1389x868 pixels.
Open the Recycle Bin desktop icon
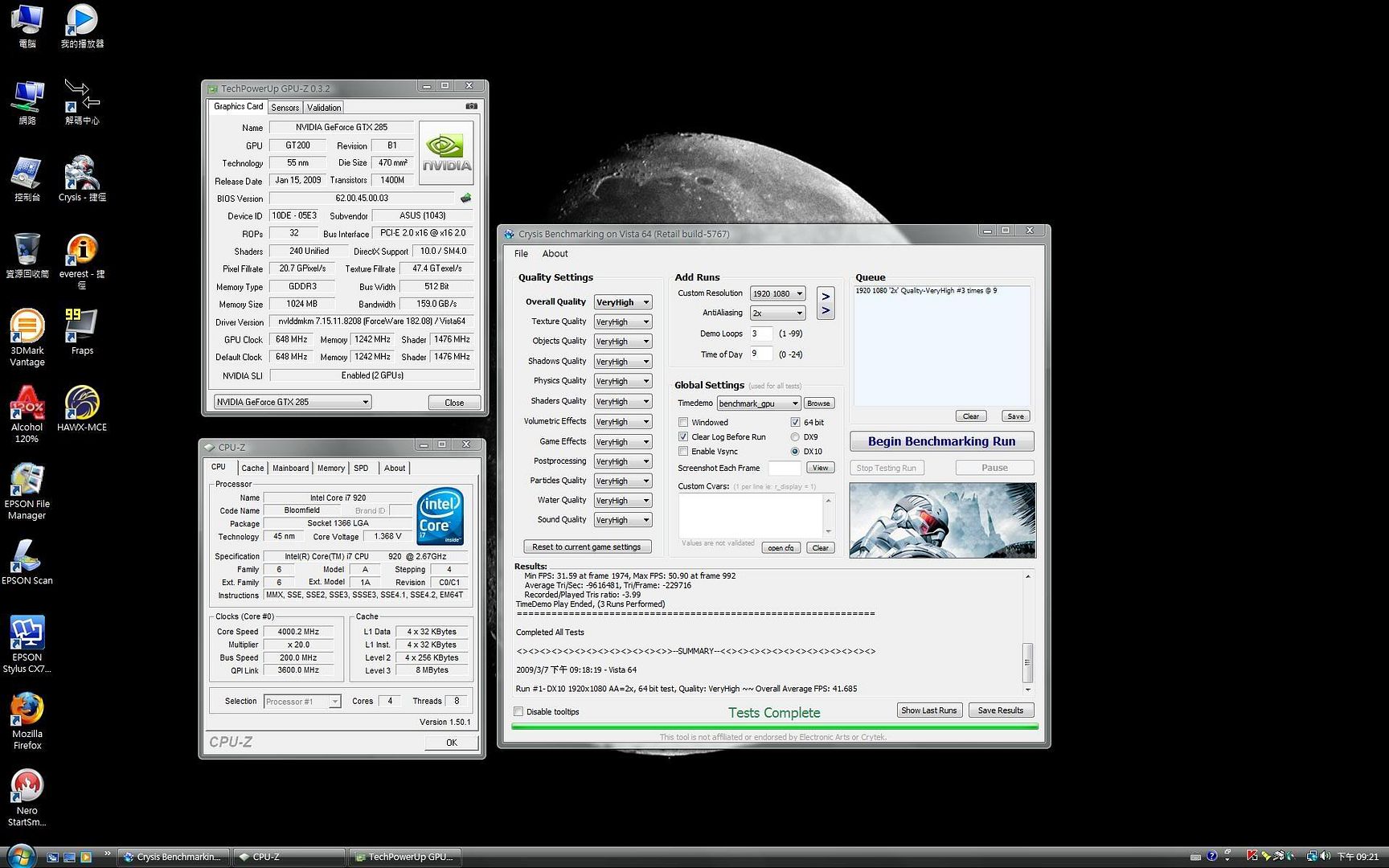tap(27, 256)
